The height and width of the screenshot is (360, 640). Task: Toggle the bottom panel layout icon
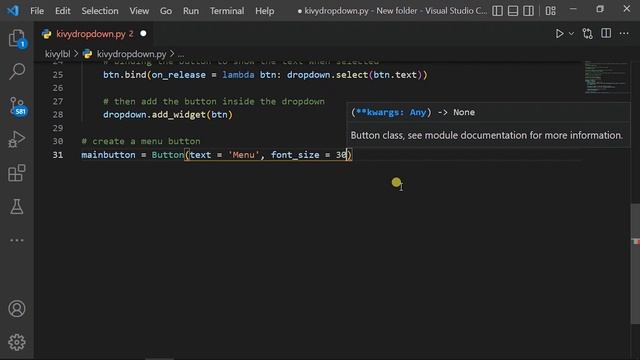513,11
